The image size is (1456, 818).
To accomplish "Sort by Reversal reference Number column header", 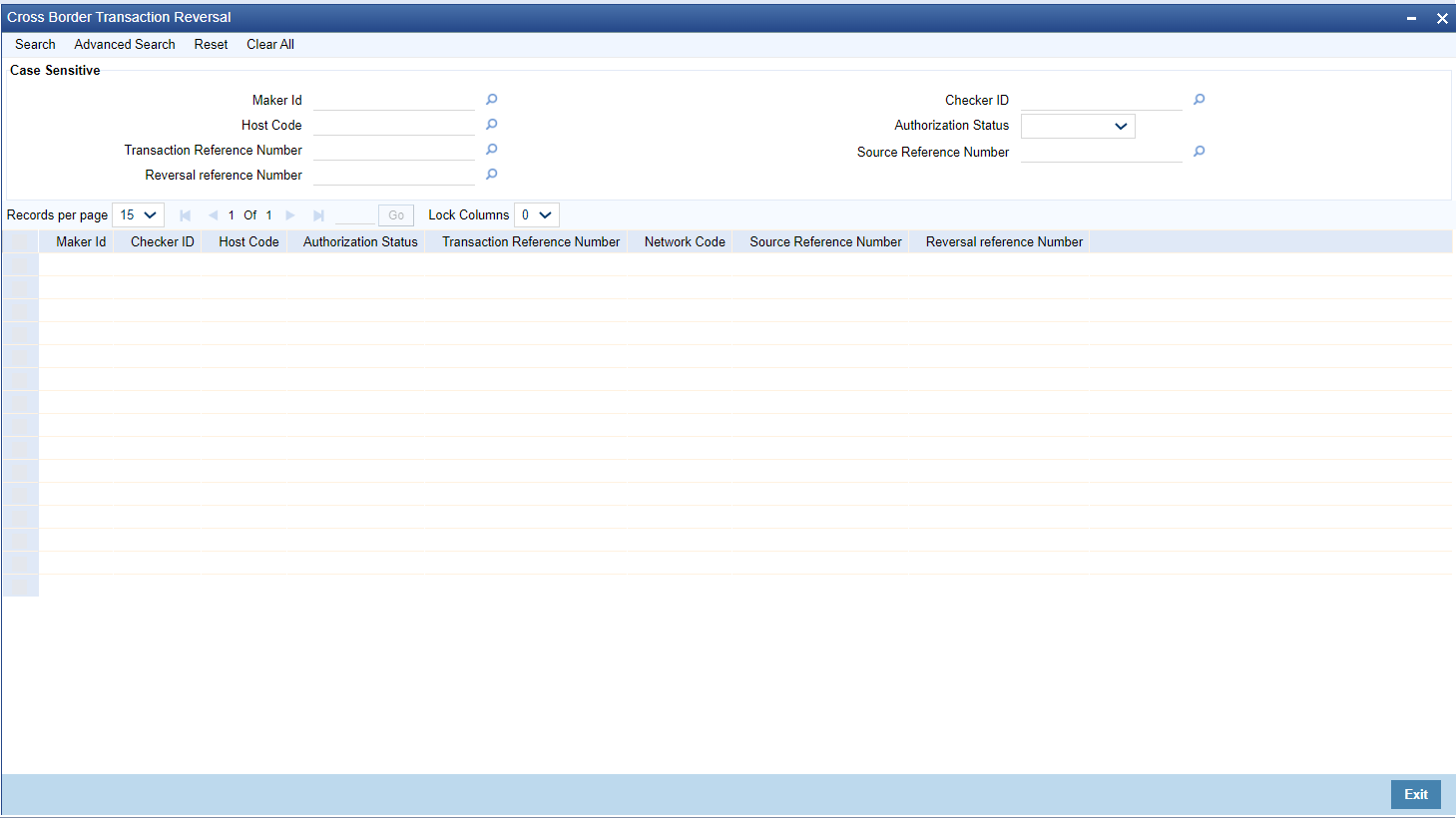I will pyautogui.click(x=1004, y=242).
